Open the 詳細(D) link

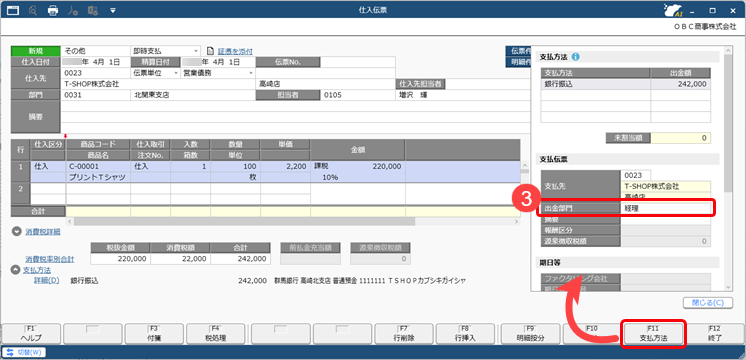tap(47, 281)
